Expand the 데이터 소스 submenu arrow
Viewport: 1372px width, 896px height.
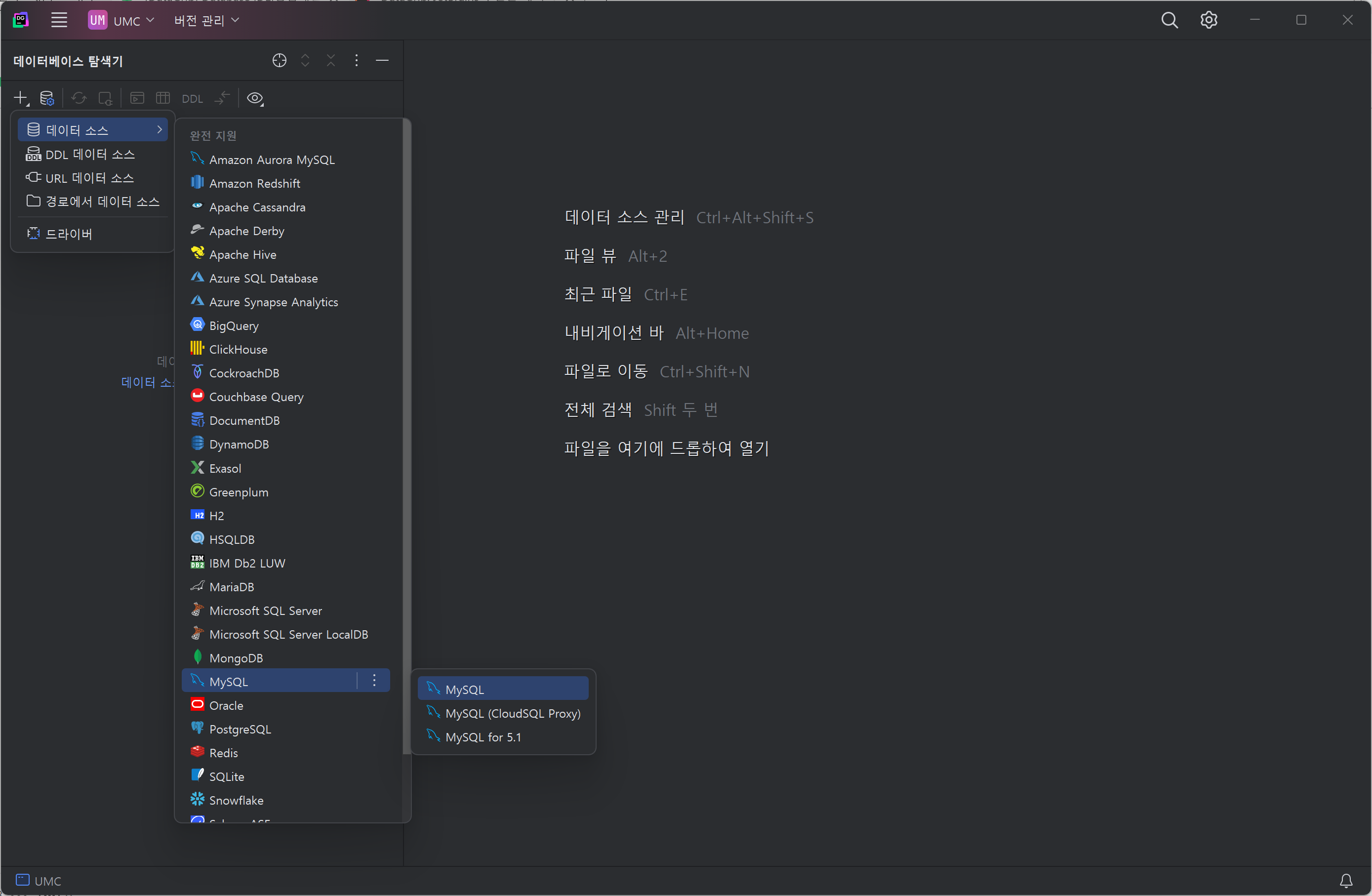pyautogui.click(x=159, y=130)
